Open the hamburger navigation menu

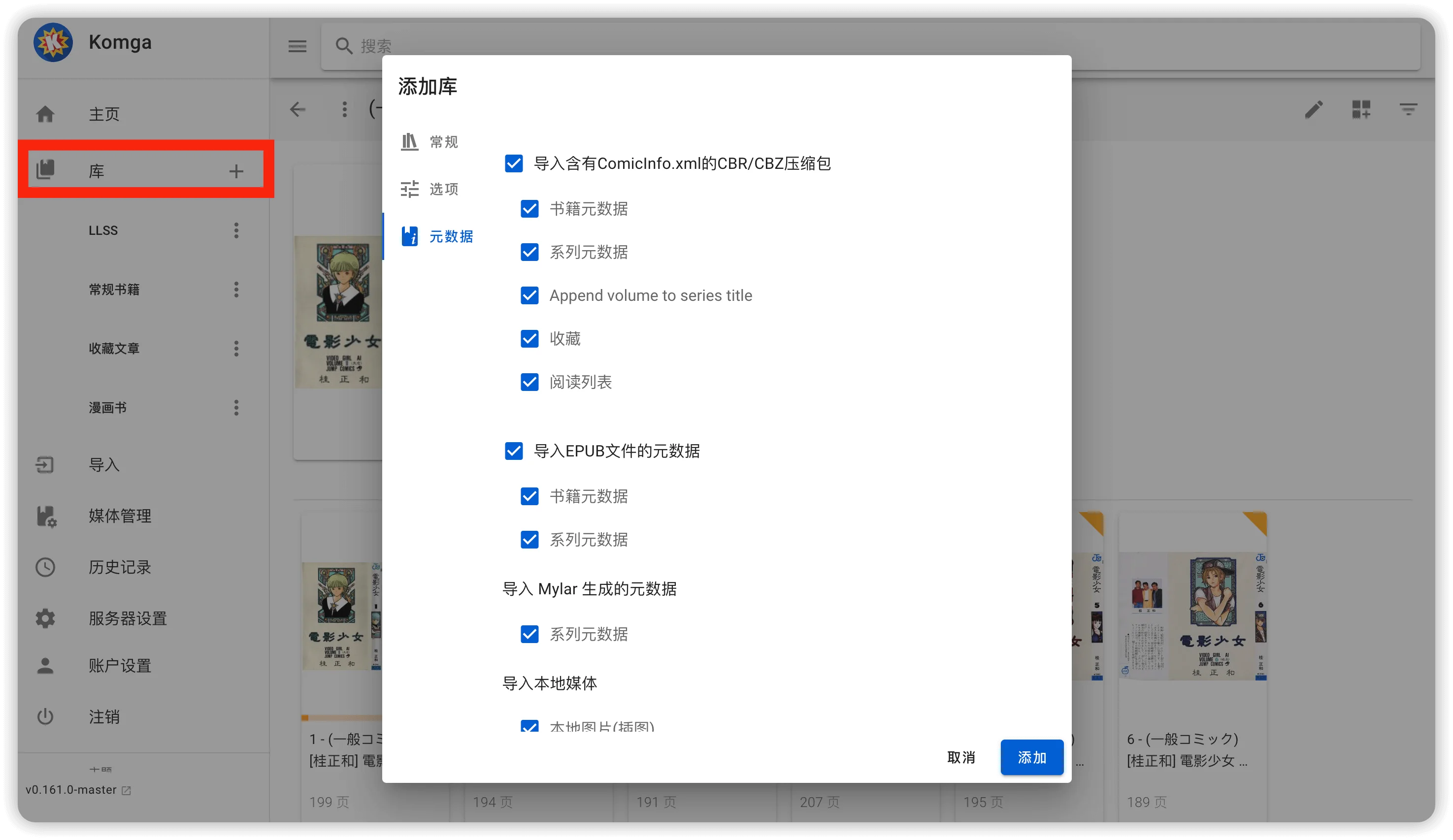pos(297,46)
